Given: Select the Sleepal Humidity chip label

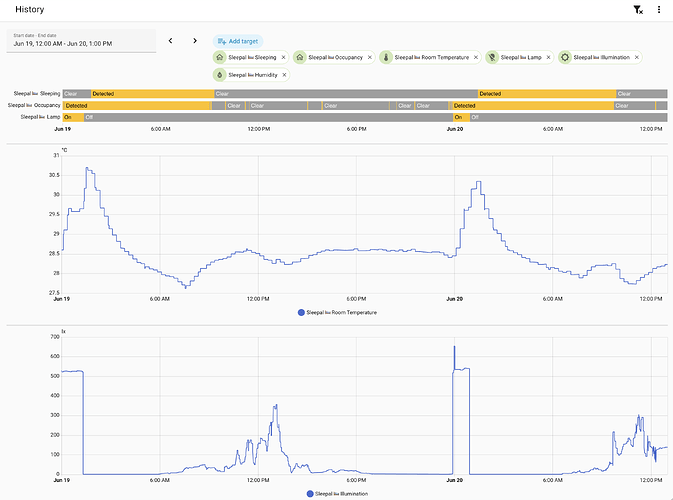Looking at the screenshot, I should click(253, 75).
